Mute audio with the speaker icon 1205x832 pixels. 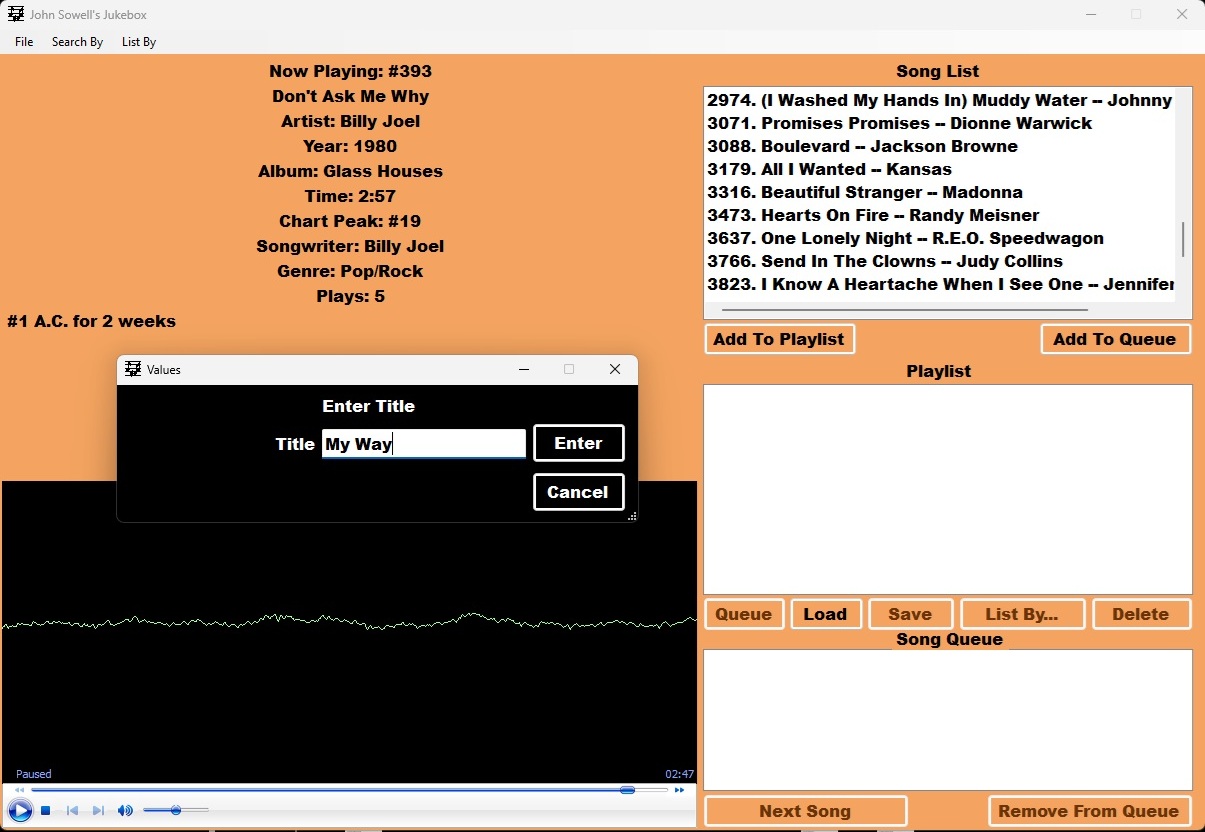click(125, 811)
